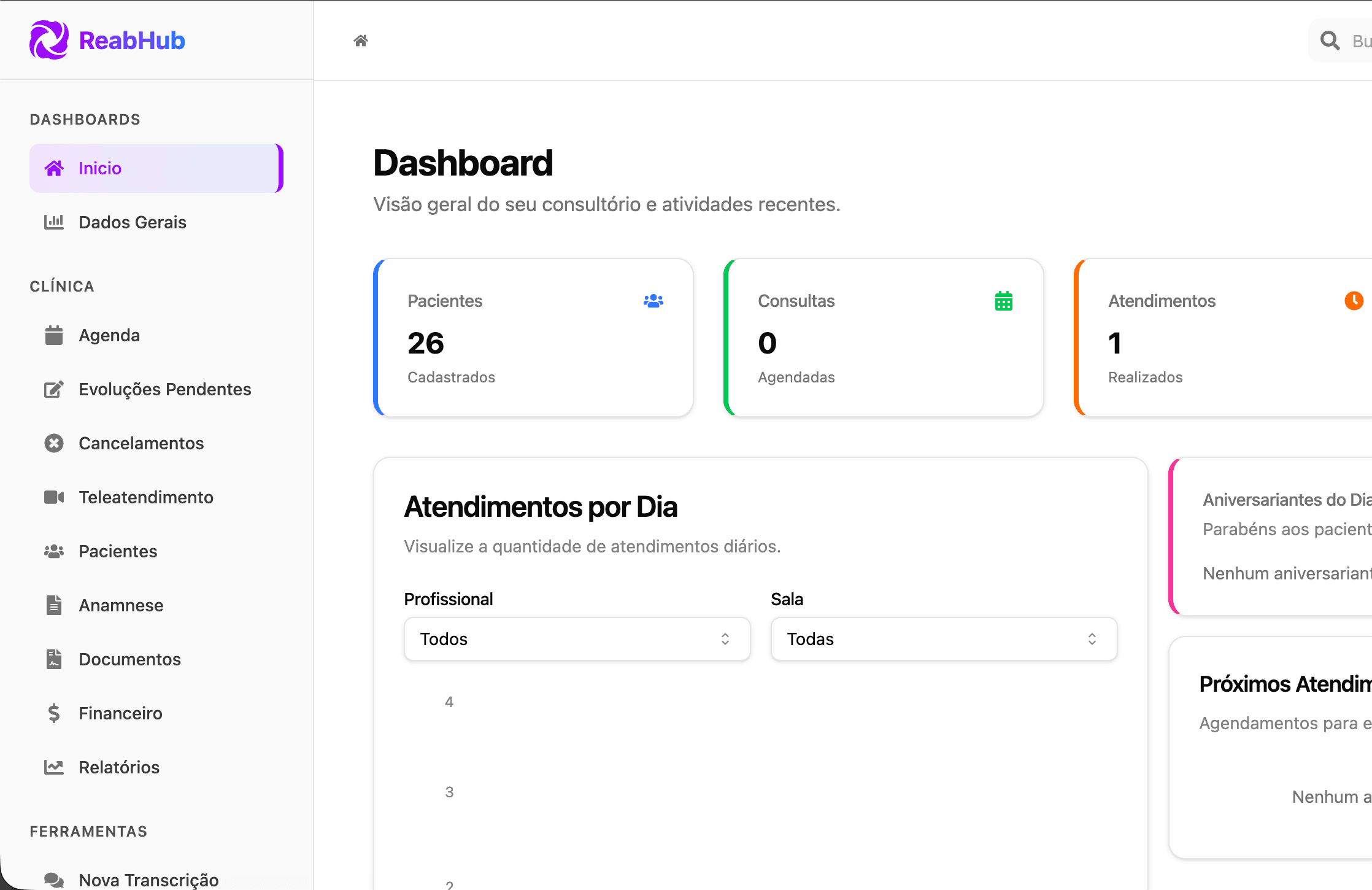Open the Anamnese section
This screenshot has width=1372, height=890.
(x=120, y=605)
